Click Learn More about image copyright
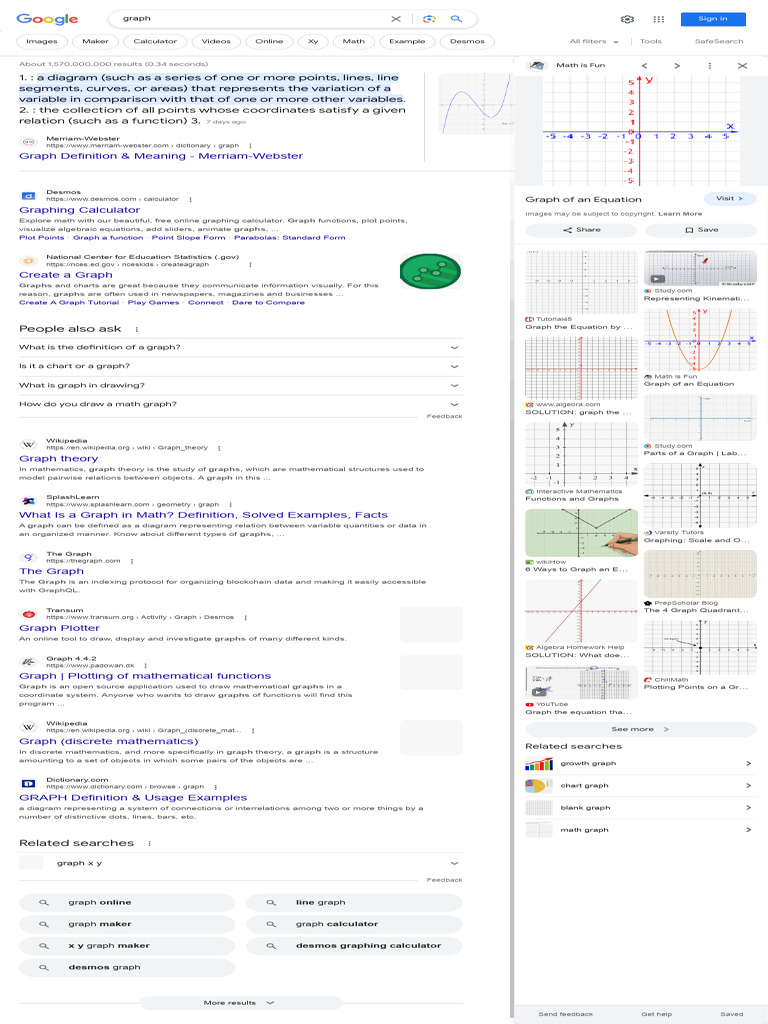Screen dimensions: 768x1024 click(680, 214)
